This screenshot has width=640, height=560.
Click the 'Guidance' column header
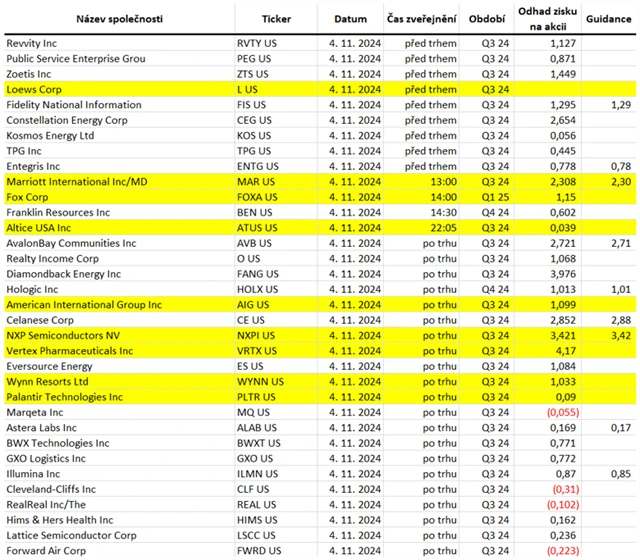point(607,19)
